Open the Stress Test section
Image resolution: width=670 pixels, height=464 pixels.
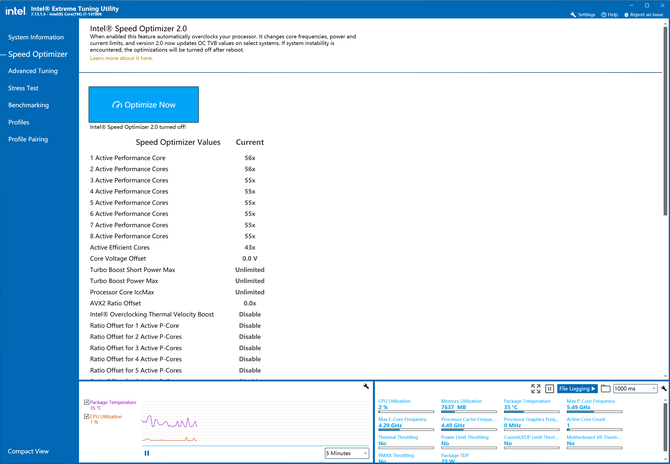tap(23, 88)
